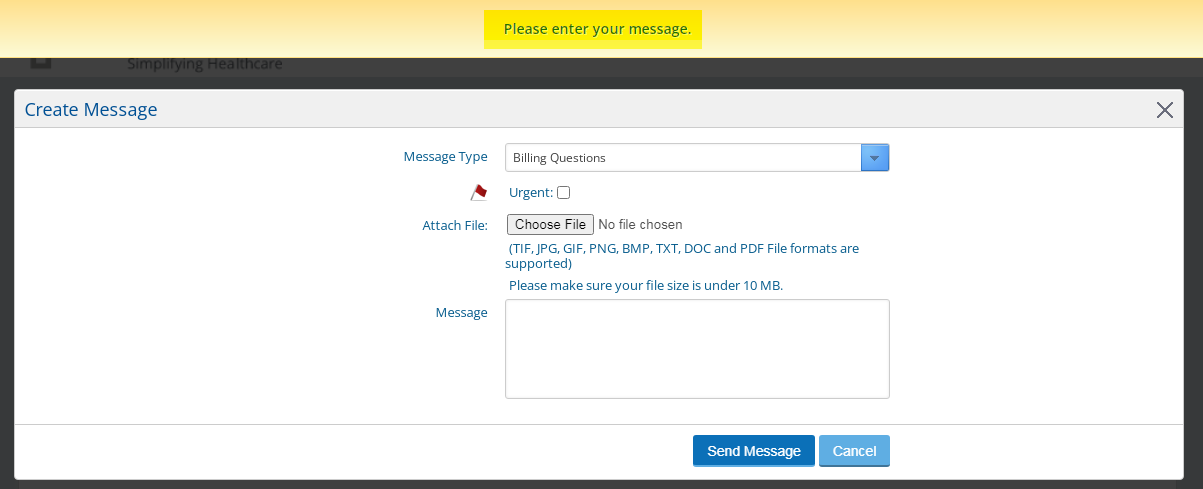Click the Create Message dialog title
The width and height of the screenshot is (1203, 489).
pos(91,110)
